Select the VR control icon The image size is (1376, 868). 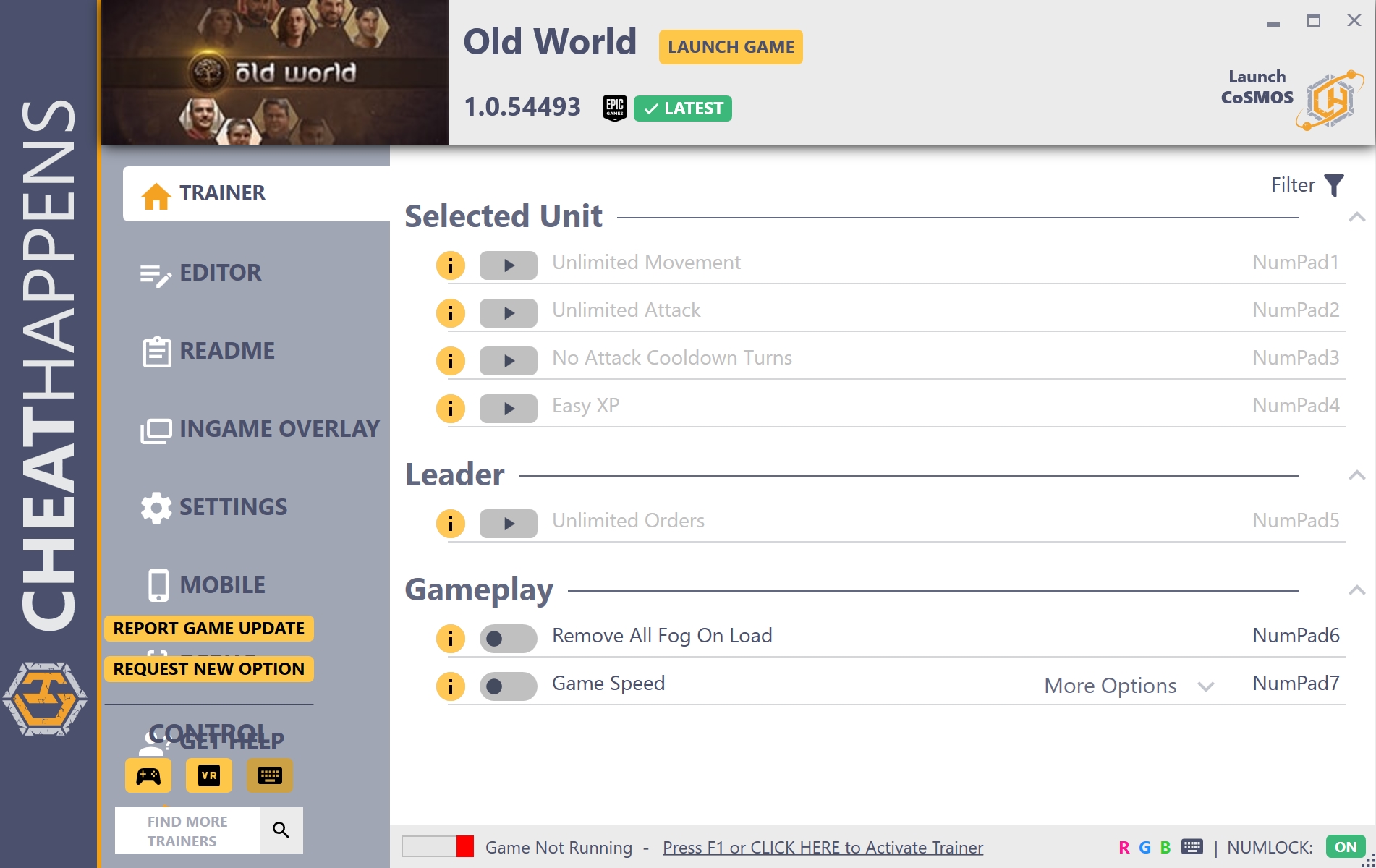[x=209, y=776]
